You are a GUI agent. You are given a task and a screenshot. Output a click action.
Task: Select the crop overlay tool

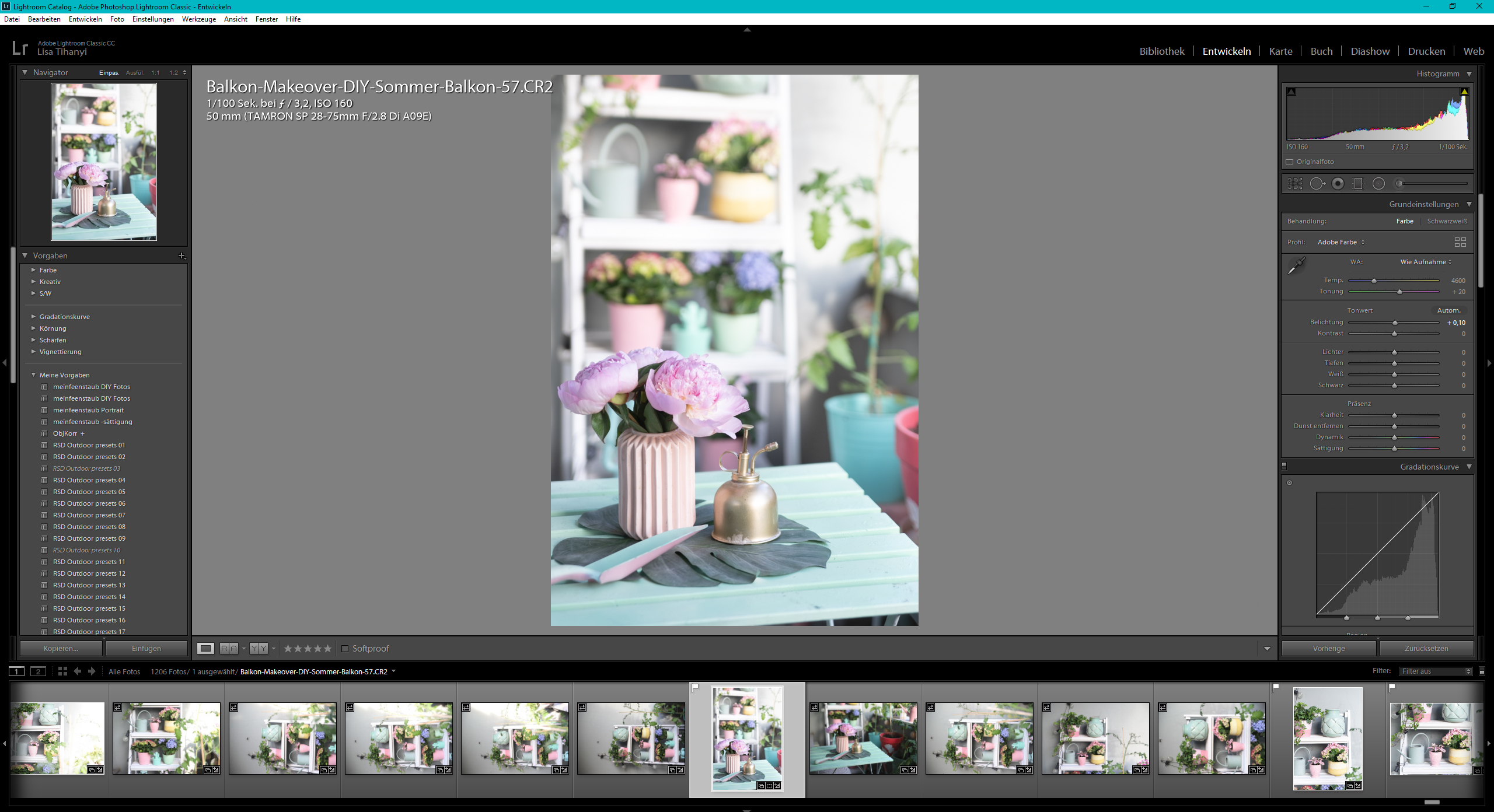[x=1295, y=184]
